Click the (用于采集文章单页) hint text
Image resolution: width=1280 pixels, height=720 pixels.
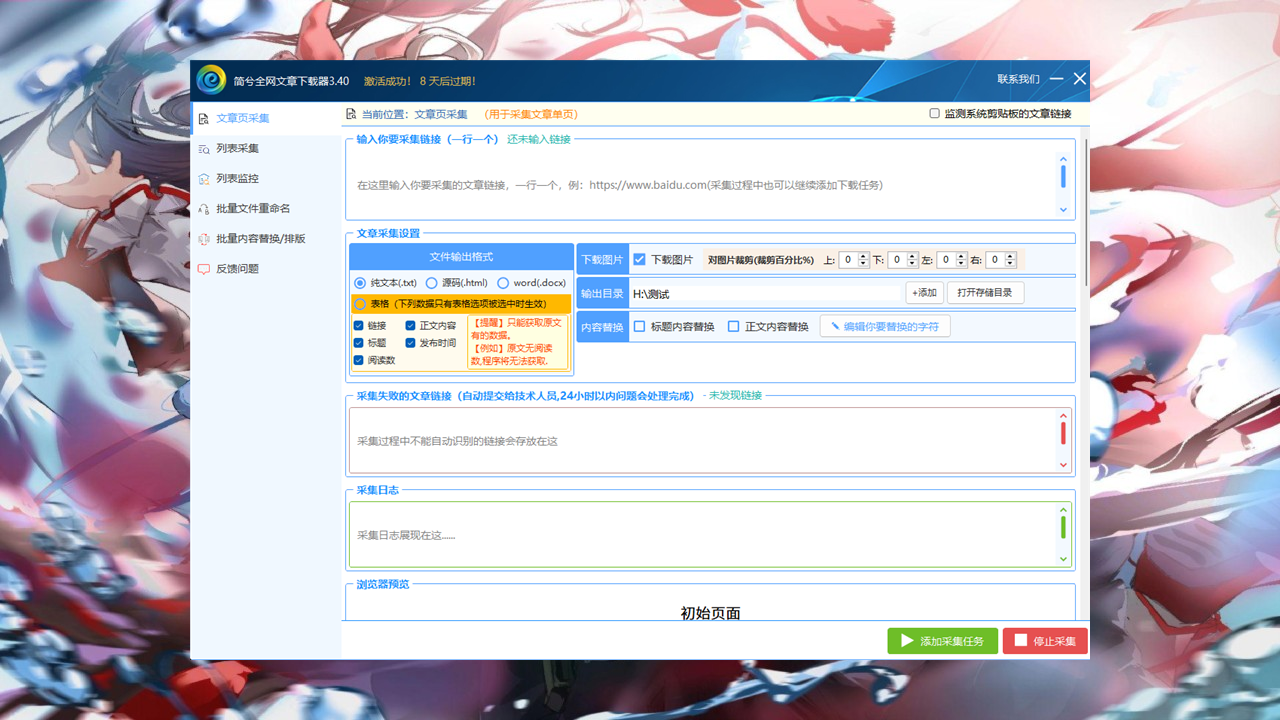[531, 114]
